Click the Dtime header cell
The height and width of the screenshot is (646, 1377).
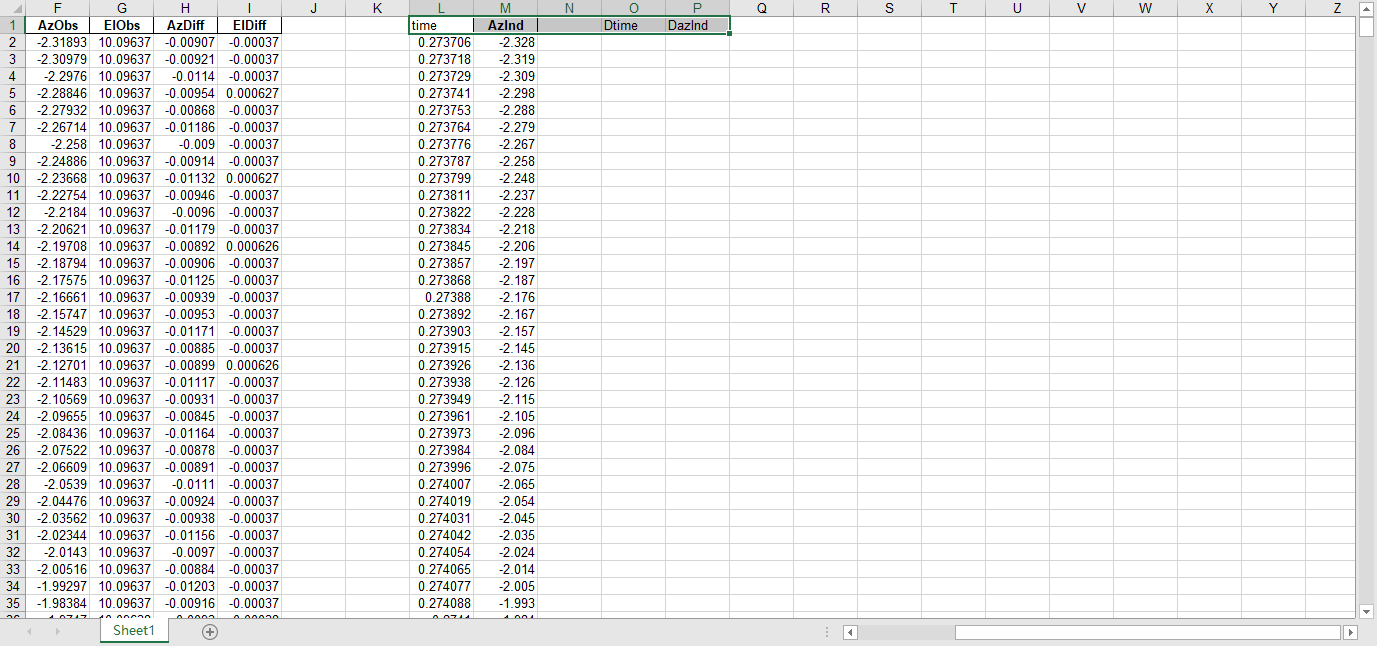pyautogui.click(x=633, y=25)
